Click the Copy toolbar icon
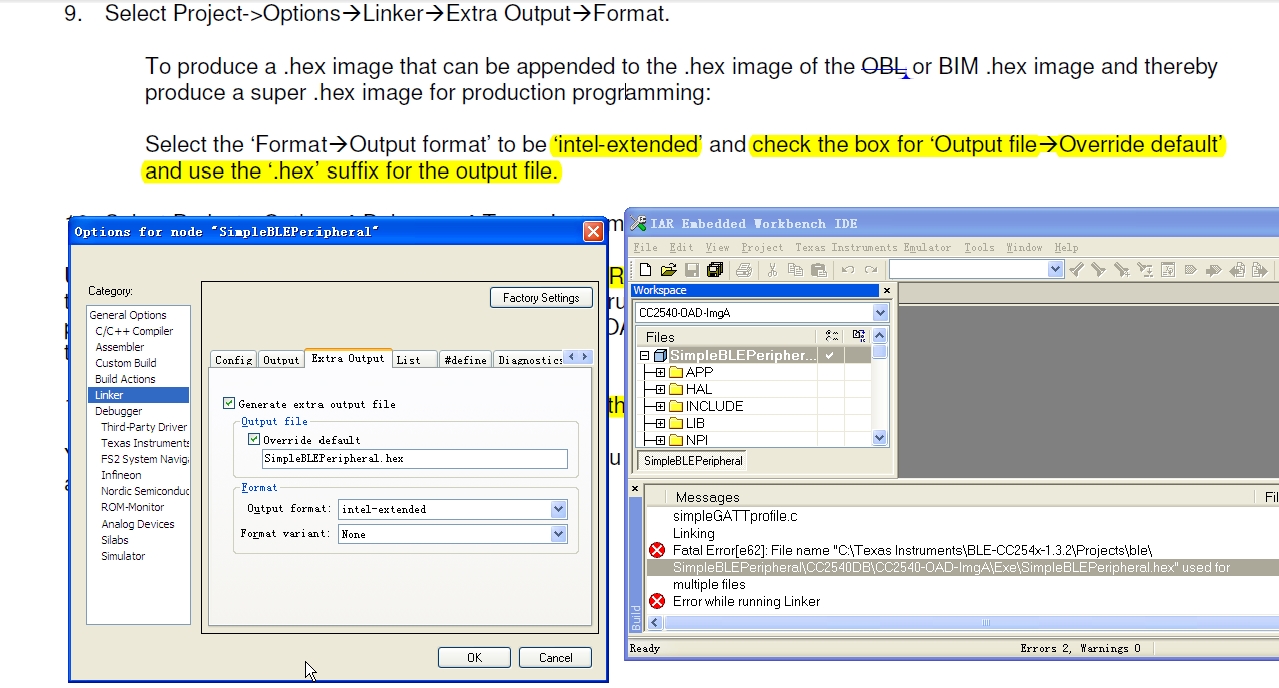Viewport: 1279px width, 688px height. coord(795,270)
